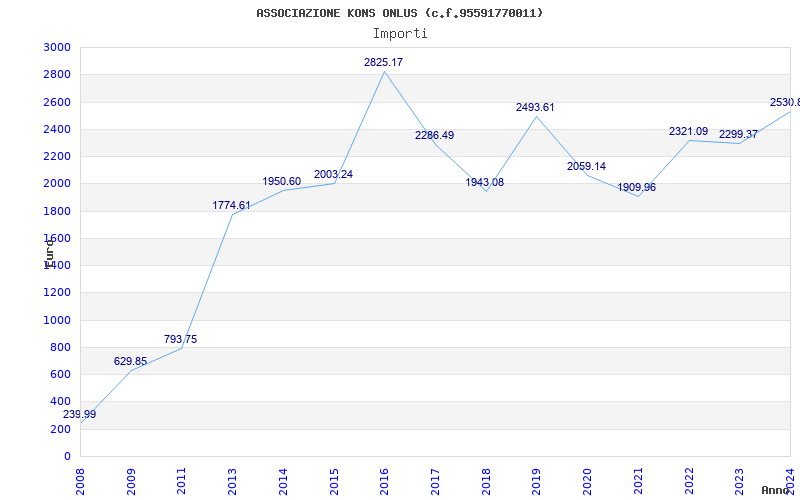Screen dimensions: 800x500
Task: Click the y-axis value 600
Action: (x=61, y=374)
